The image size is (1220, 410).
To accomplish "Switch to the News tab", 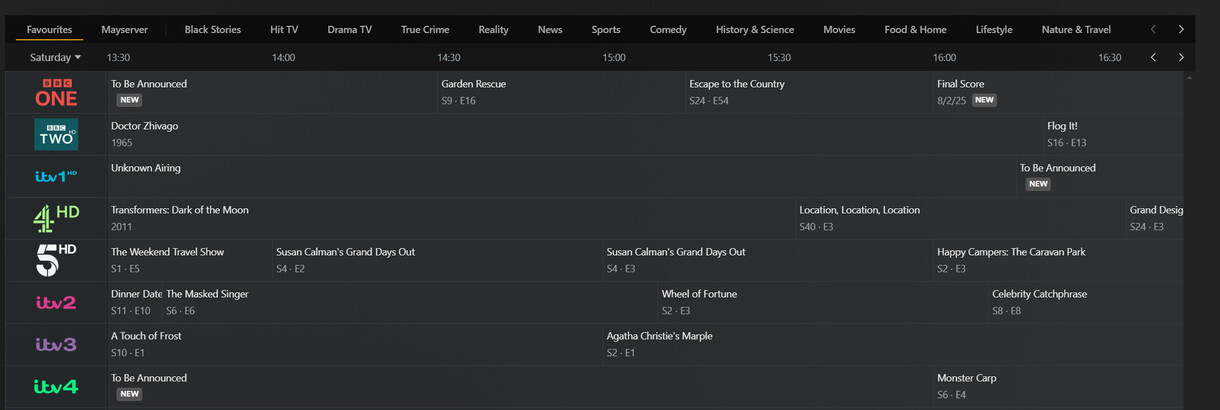I will click(550, 29).
